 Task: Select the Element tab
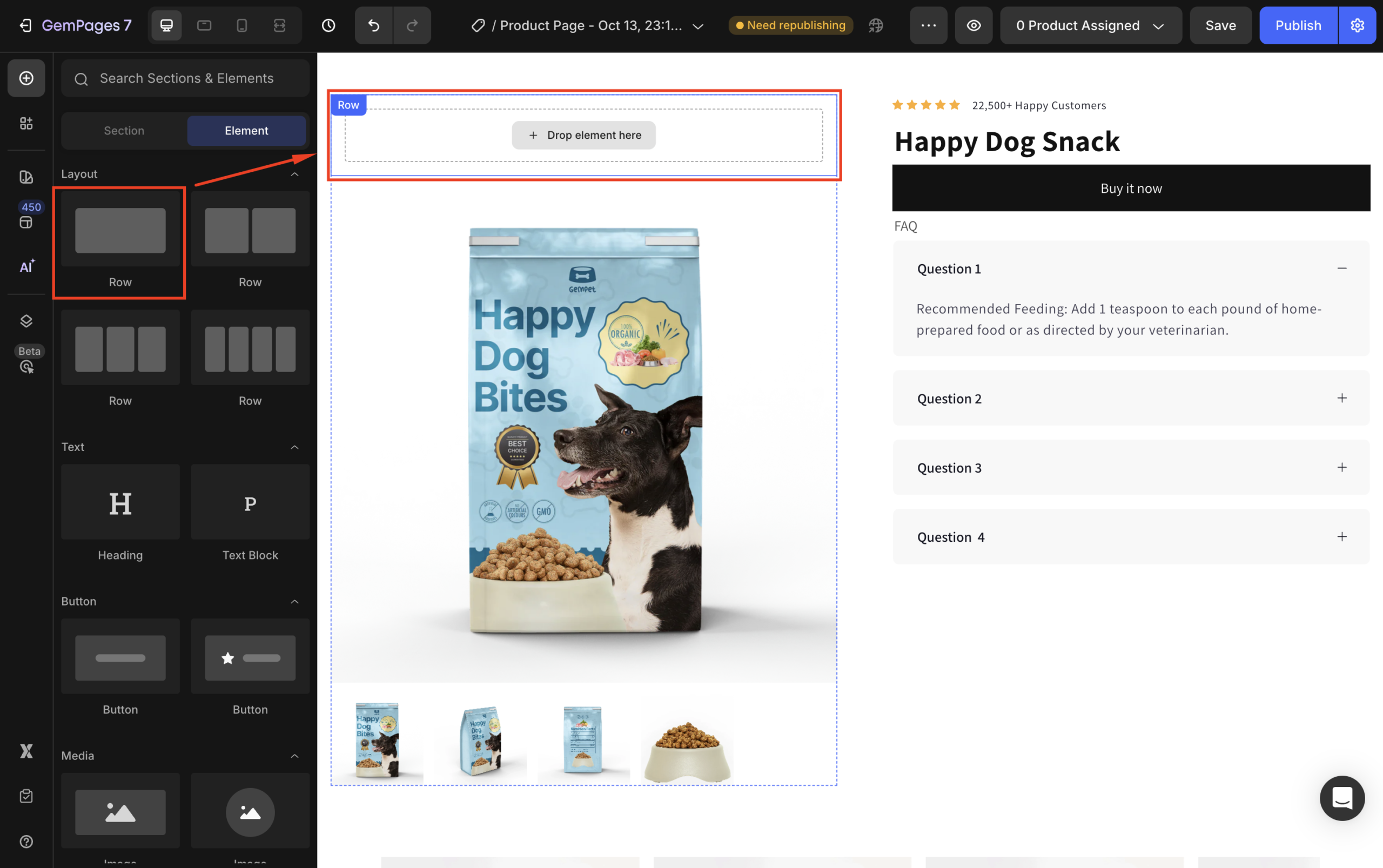[246, 130]
